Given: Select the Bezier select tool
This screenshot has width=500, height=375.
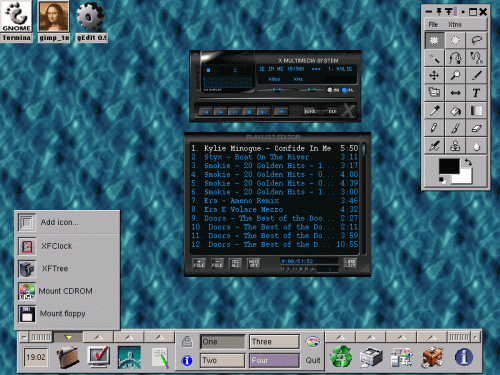Looking at the screenshot, I should [x=455, y=58].
